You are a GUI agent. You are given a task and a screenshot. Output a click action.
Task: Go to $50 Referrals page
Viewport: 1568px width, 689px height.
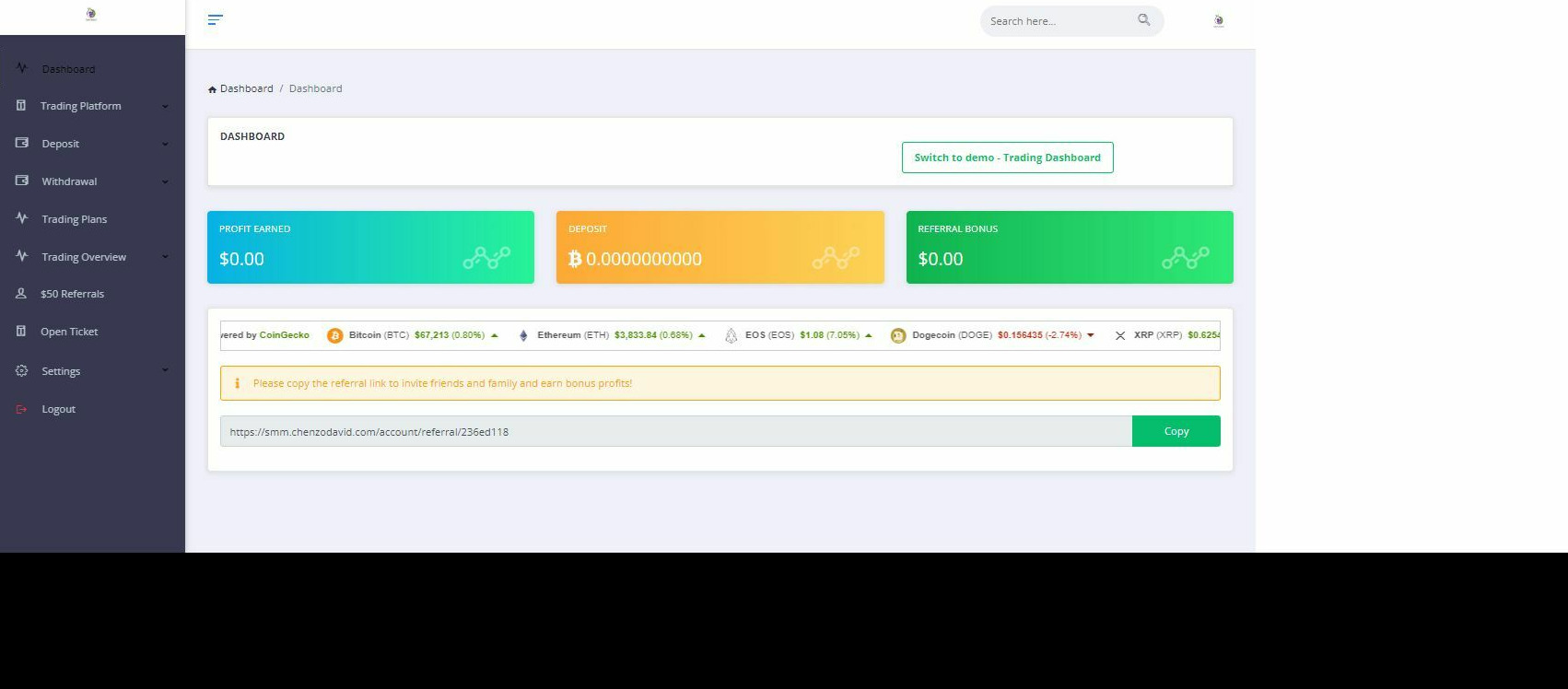[72, 294]
